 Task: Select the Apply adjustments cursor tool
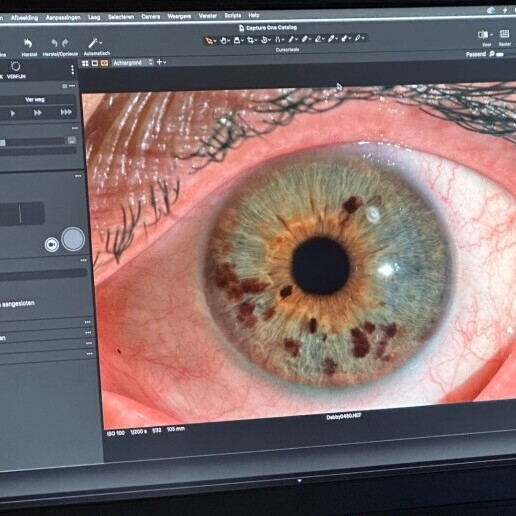tap(344, 39)
